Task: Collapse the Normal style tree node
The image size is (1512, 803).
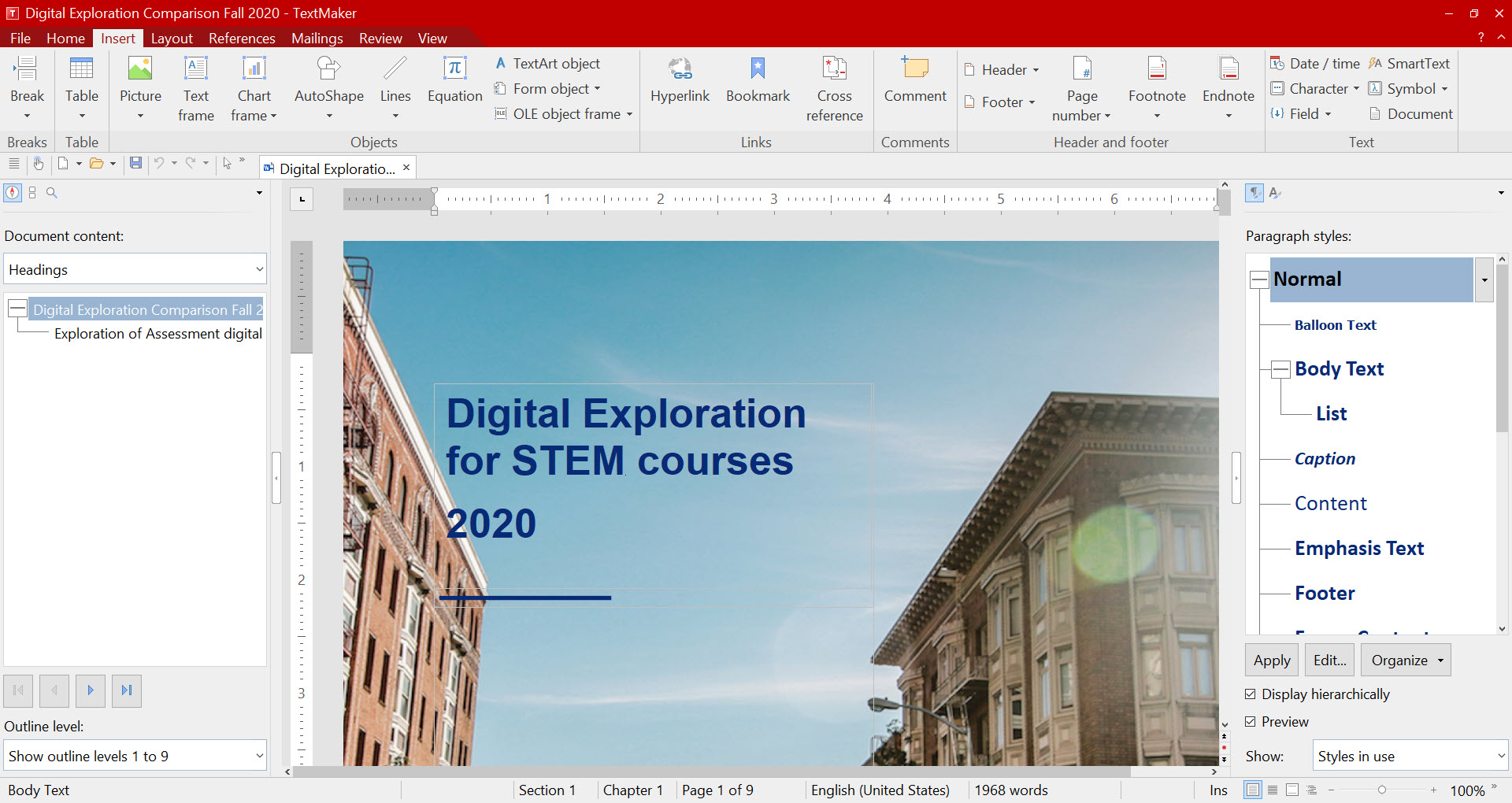Action: (x=1260, y=279)
